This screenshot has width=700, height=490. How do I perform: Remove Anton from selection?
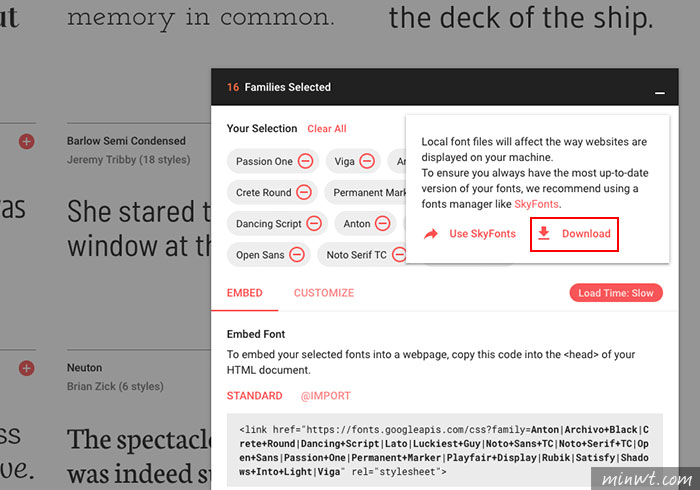click(x=383, y=224)
